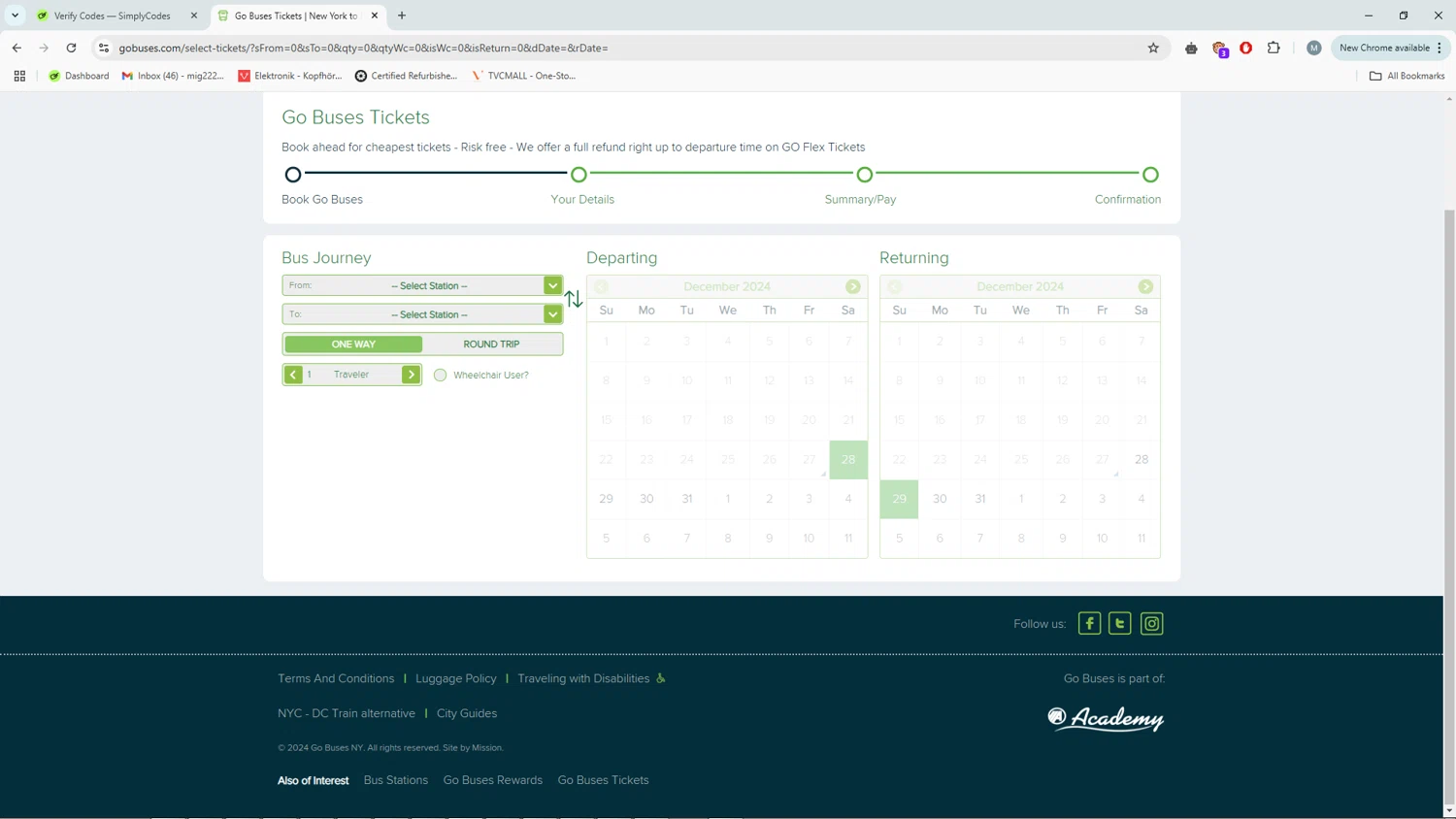Select ONE WAY trip type
The width and height of the screenshot is (1456, 819).
353,344
